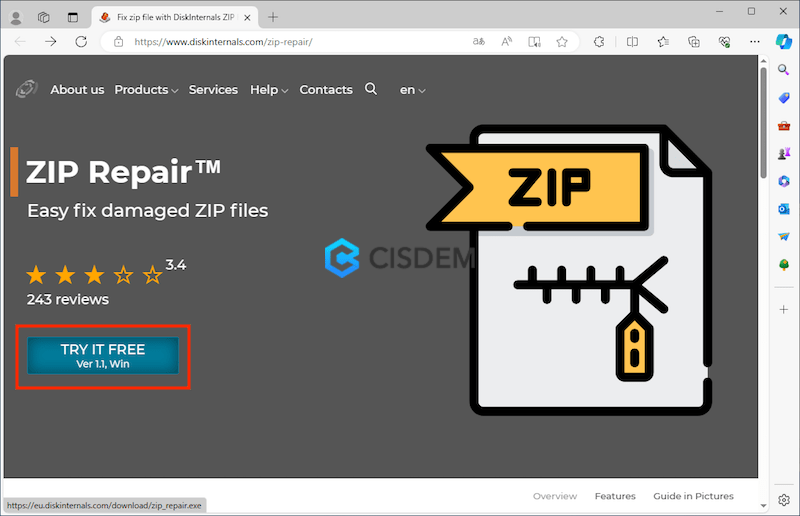Click the TRY IT FREE button
Image resolution: width=800 pixels, height=516 pixels.
[103, 356]
